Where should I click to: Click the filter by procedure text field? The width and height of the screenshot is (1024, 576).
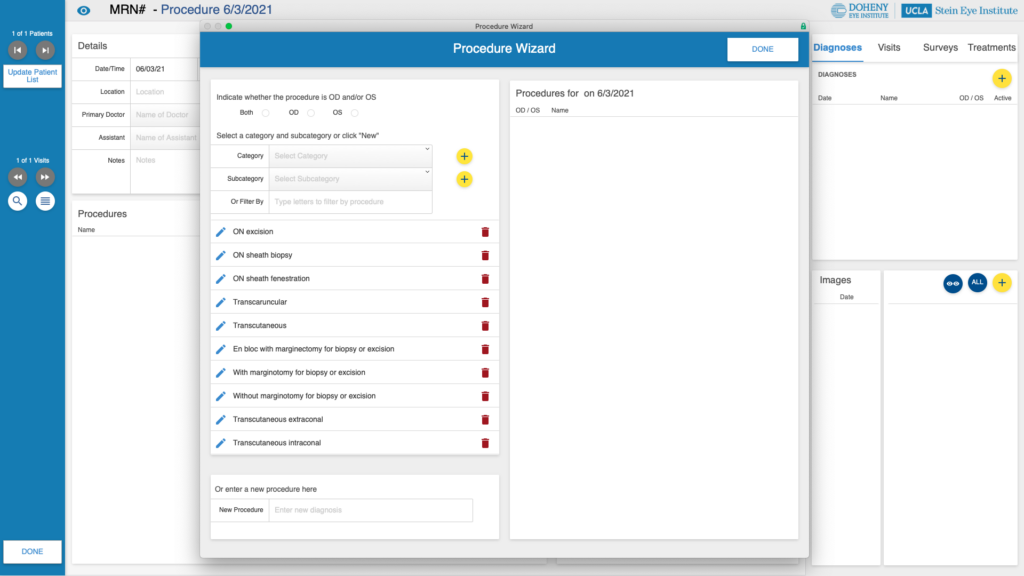tap(350, 202)
